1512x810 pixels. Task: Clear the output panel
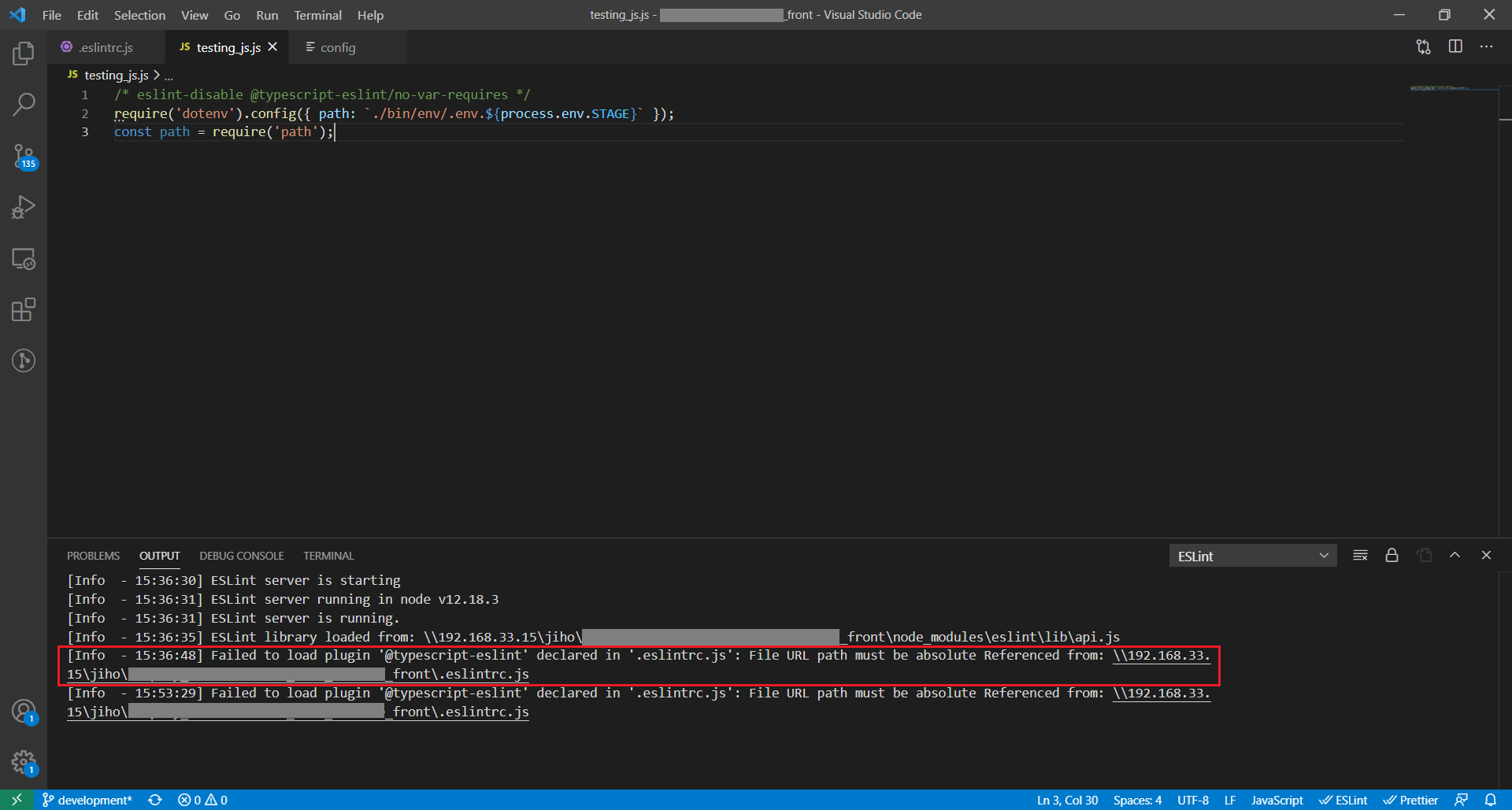(x=1360, y=556)
